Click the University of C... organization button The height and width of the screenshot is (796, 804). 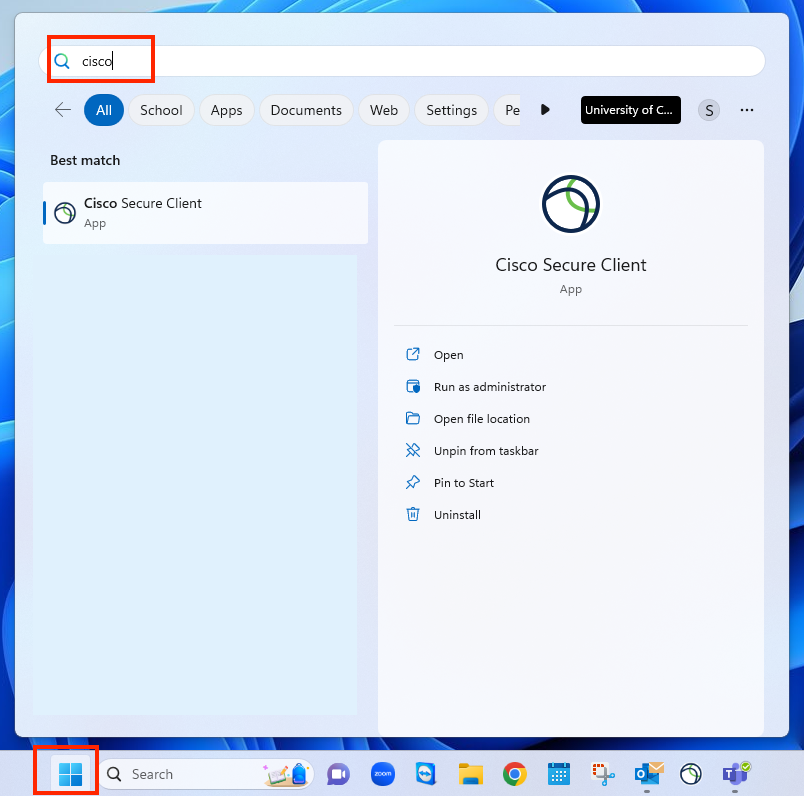tap(630, 110)
